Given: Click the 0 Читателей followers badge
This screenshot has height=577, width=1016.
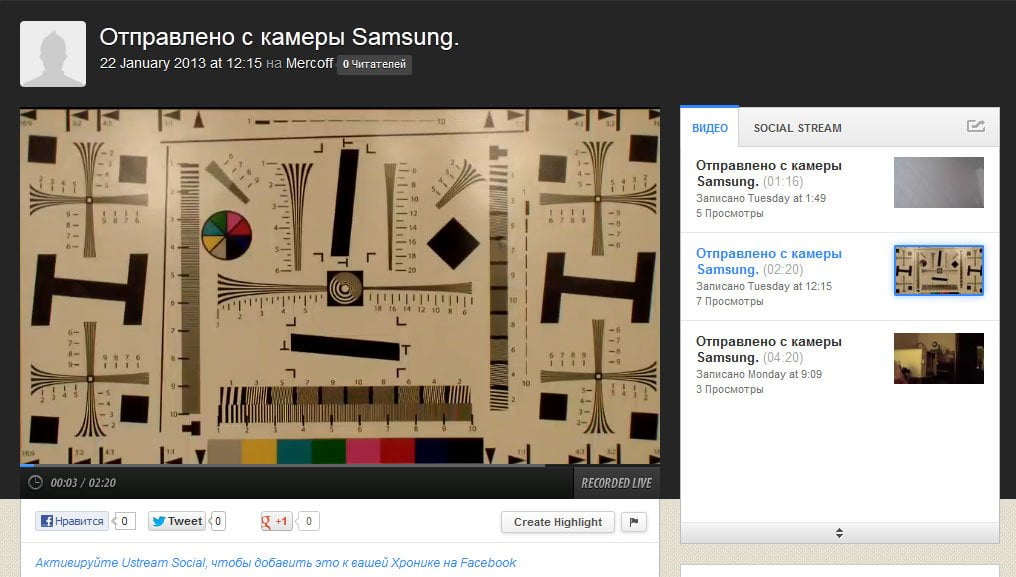Looking at the screenshot, I should (374, 64).
